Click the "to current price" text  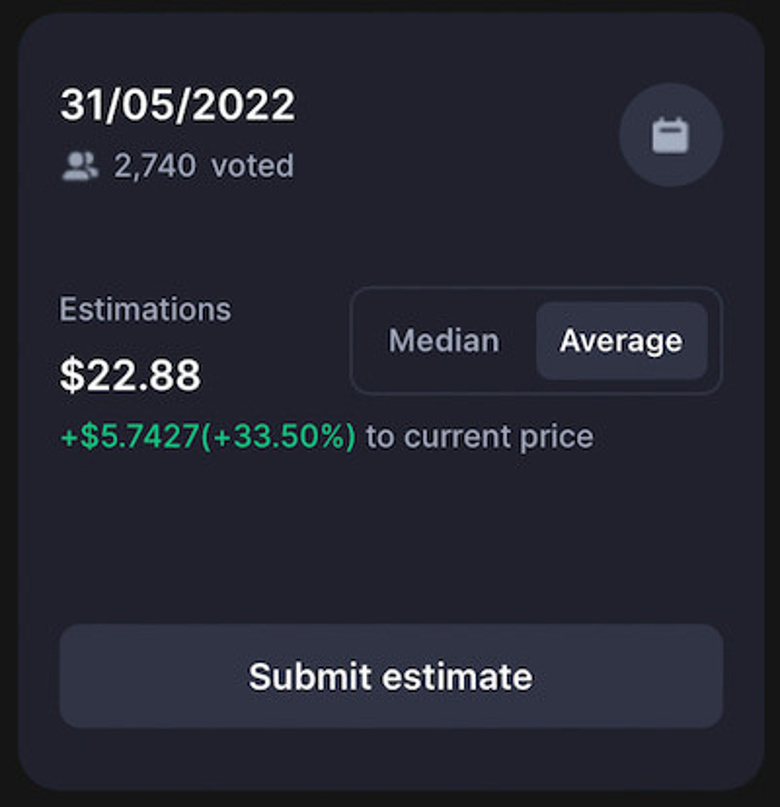click(479, 437)
